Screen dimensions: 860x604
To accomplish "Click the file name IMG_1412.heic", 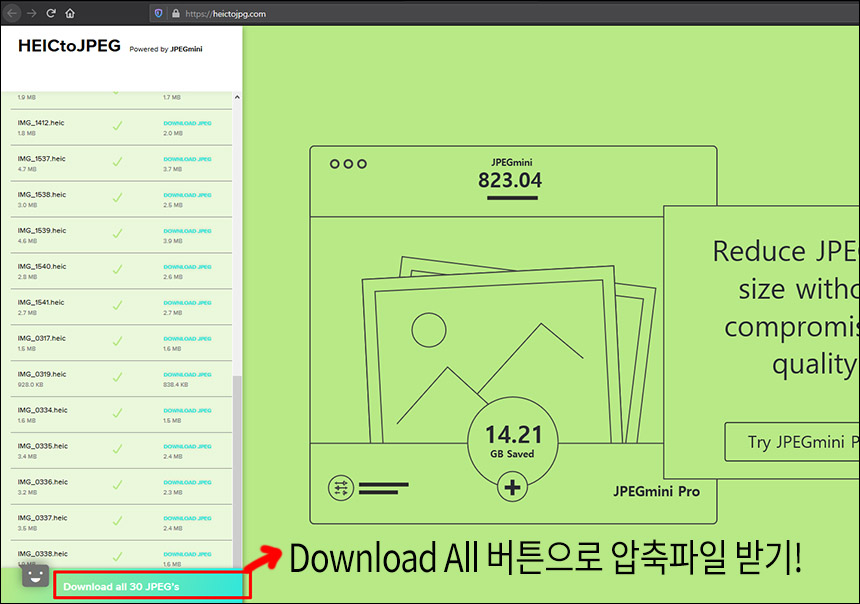I will tap(41, 123).
